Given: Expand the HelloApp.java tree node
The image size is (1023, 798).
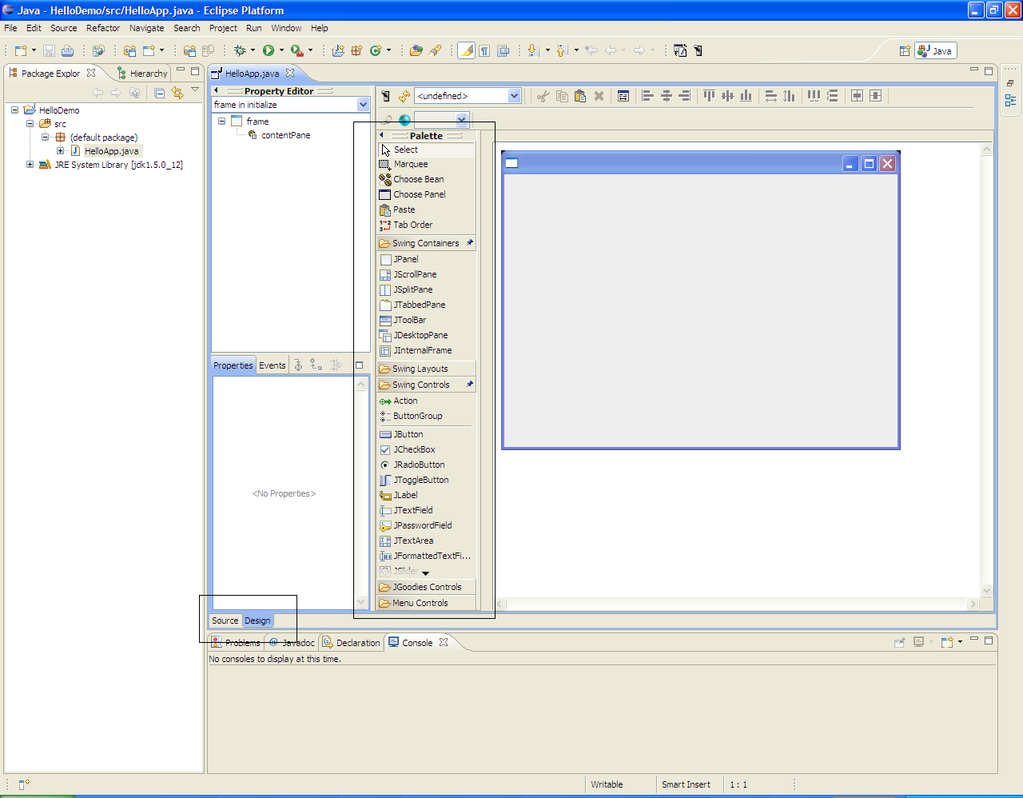Looking at the screenshot, I should [60, 151].
